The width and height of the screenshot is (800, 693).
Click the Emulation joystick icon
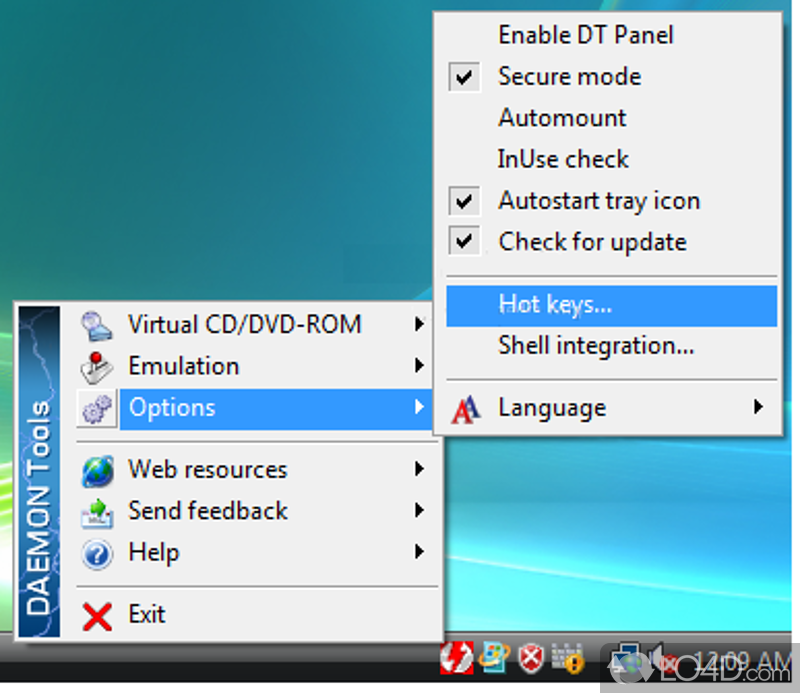point(96,367)
